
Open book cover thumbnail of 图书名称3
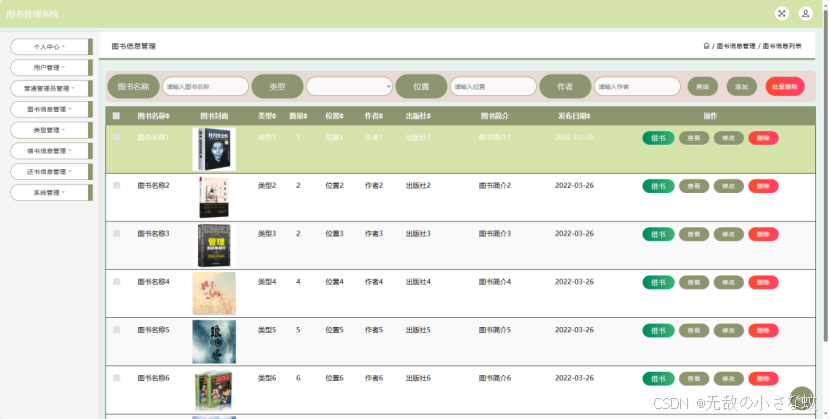tap(214, 245)
